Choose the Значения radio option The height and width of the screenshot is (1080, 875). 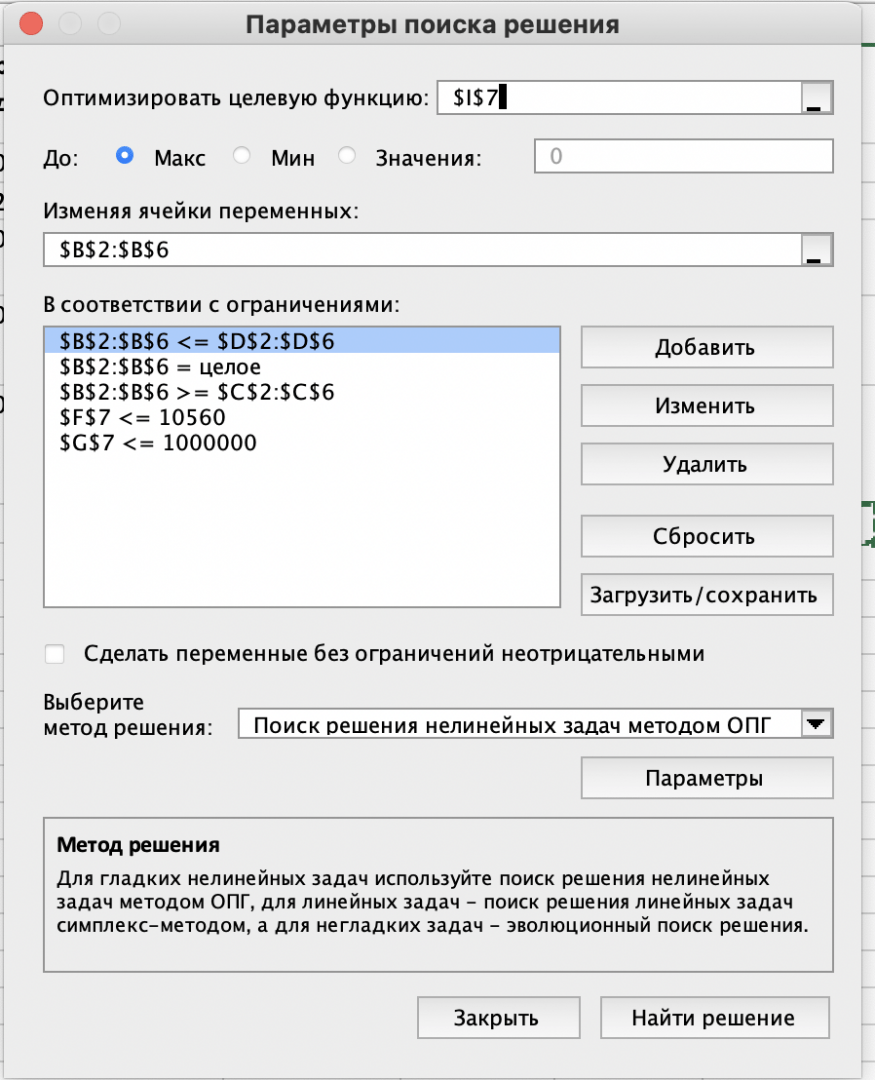point(347,157)
